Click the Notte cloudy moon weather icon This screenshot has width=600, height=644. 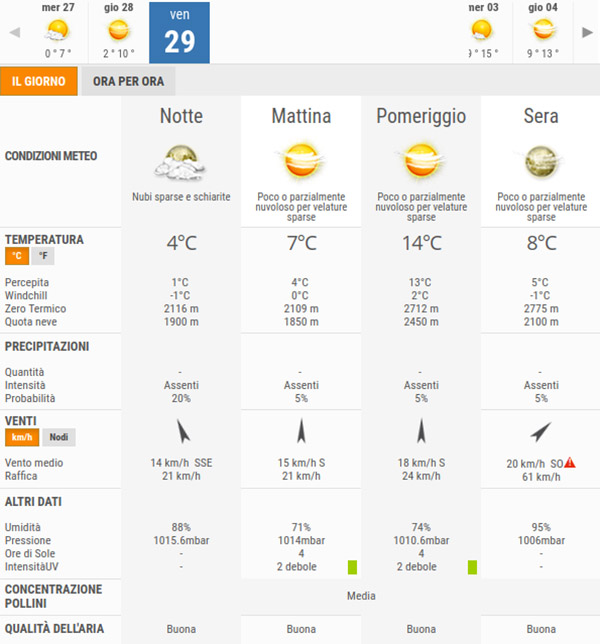tap(180, 163)
